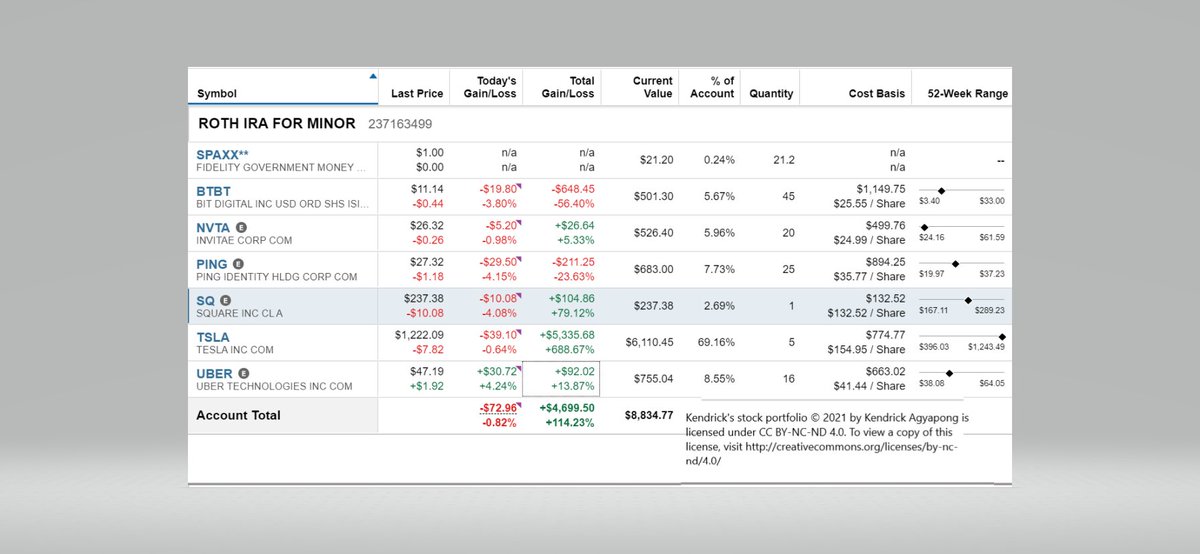Click Account Total gain +$4,699.50
Image resolution: width=1200 pixels, height=554 pixels.
pyautogui.click(x=566, y=408)
